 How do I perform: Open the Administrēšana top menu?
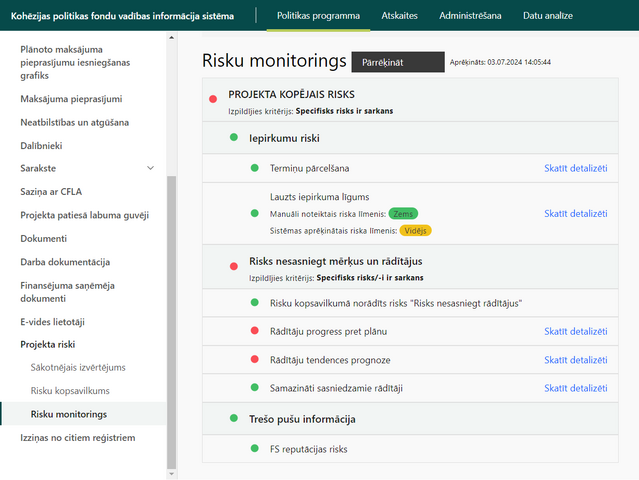pyautogui.click(x=470, y=15)
